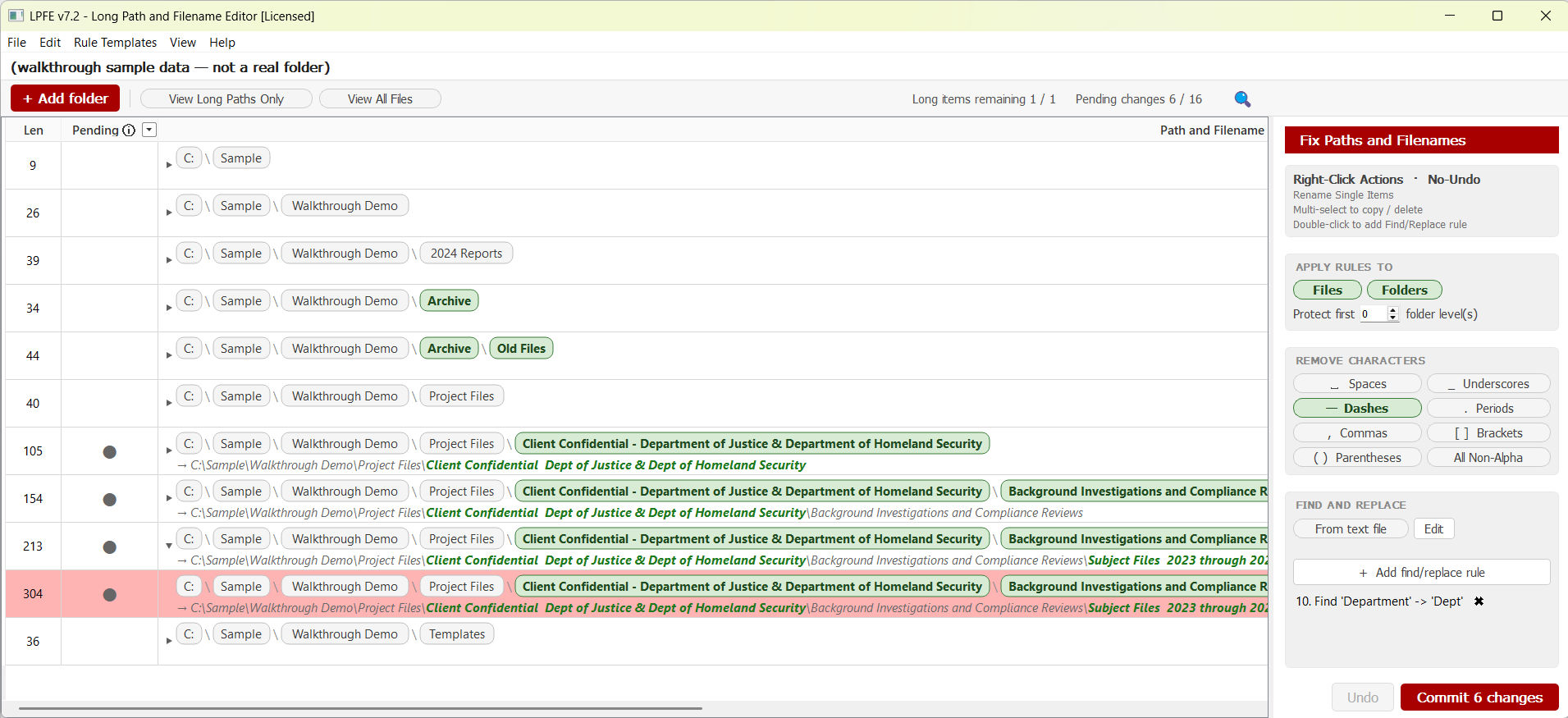1568x718 pixels.
Task: Expand the length 40 Project Files row
Action: click(x=169, y=404)
